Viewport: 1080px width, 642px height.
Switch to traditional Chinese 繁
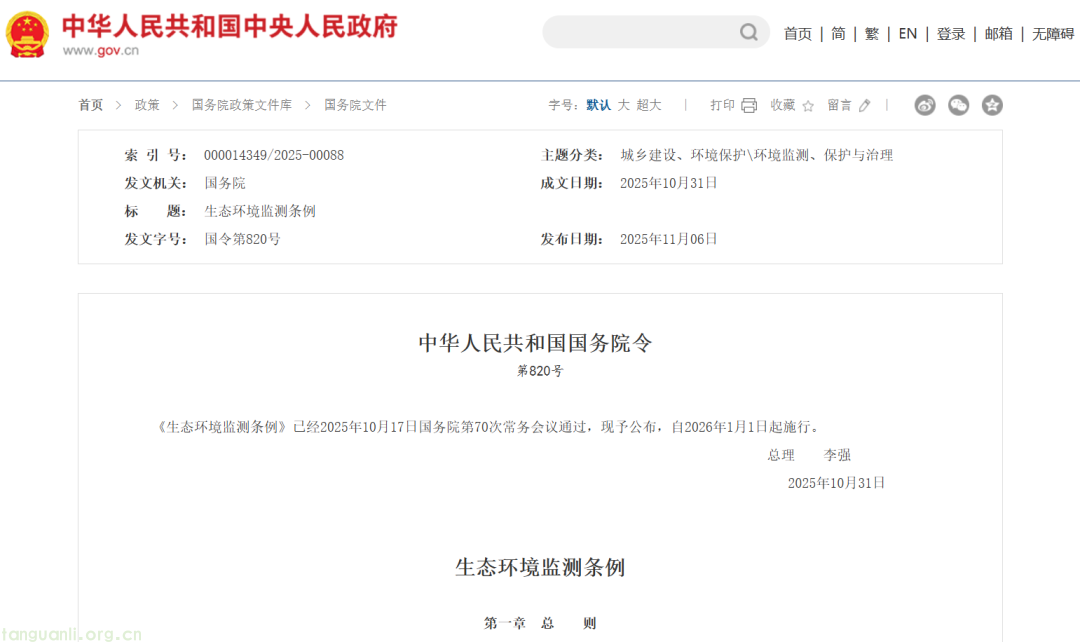coord(872,34)
